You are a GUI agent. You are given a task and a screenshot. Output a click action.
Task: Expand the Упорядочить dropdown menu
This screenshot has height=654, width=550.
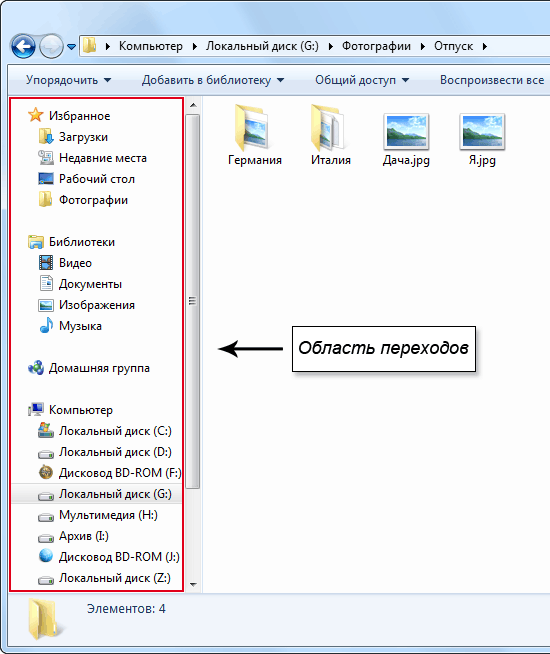(x=69, y=80)
